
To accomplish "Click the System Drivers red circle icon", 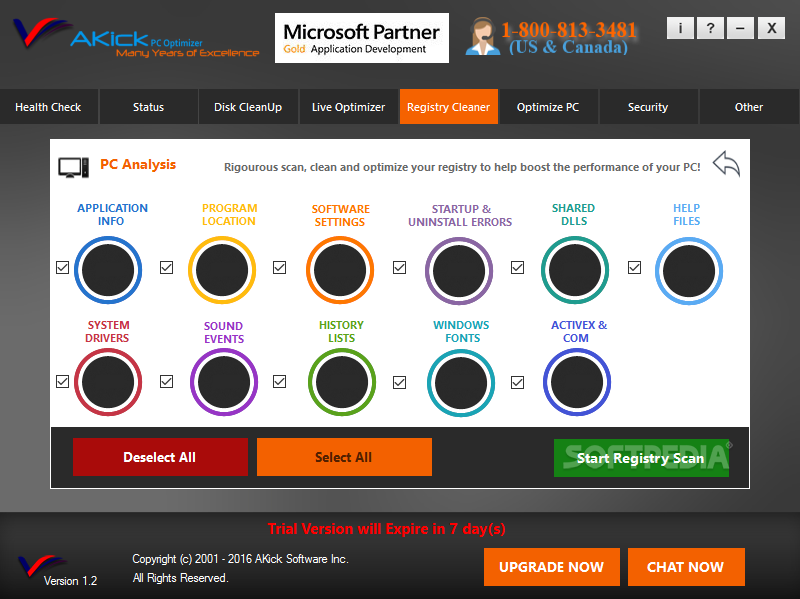I will point(108,382).
